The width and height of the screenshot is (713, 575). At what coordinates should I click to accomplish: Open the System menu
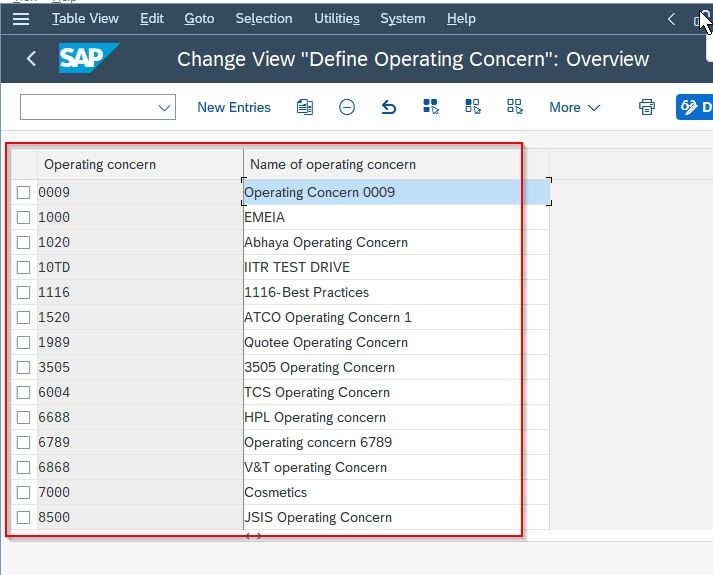[x=403, y=19]
